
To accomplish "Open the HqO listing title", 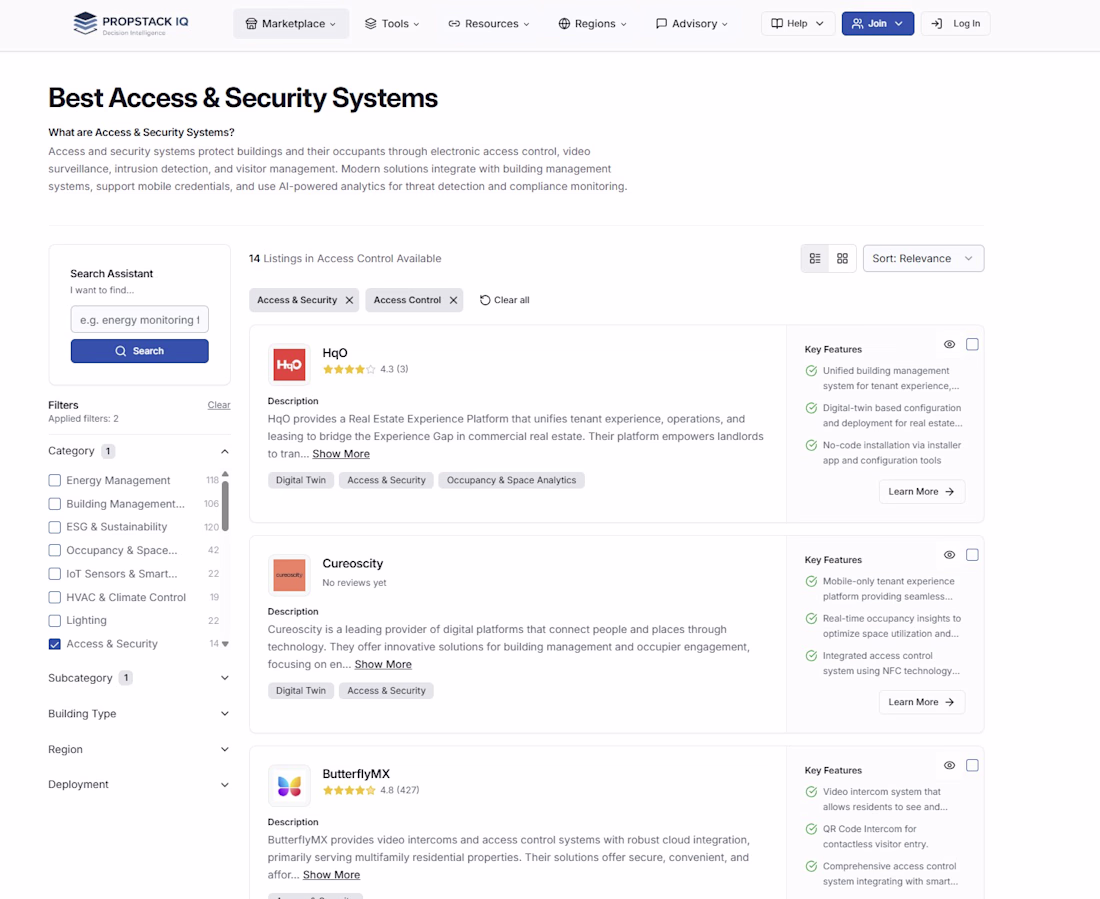I will tap(335, 353).
